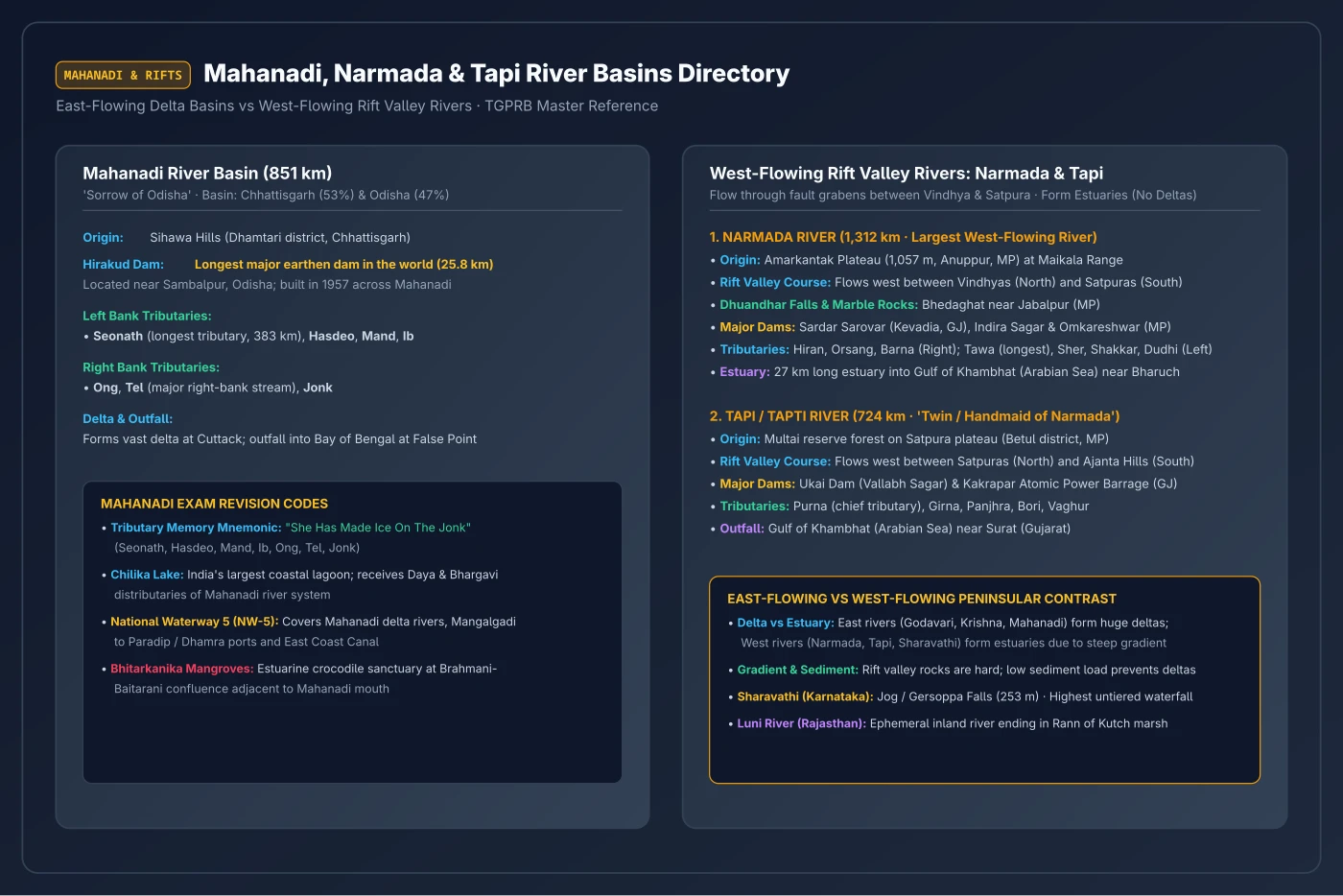Click the 'Sharavathi (Karnataka):' Jog Falls entry

tap(960, 696)
